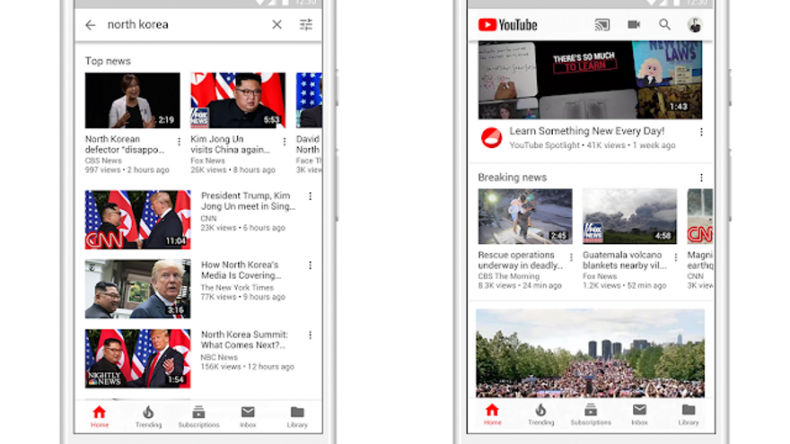Open crowd rally video thumbnail

pyautogui.click(x=590, y=353)
